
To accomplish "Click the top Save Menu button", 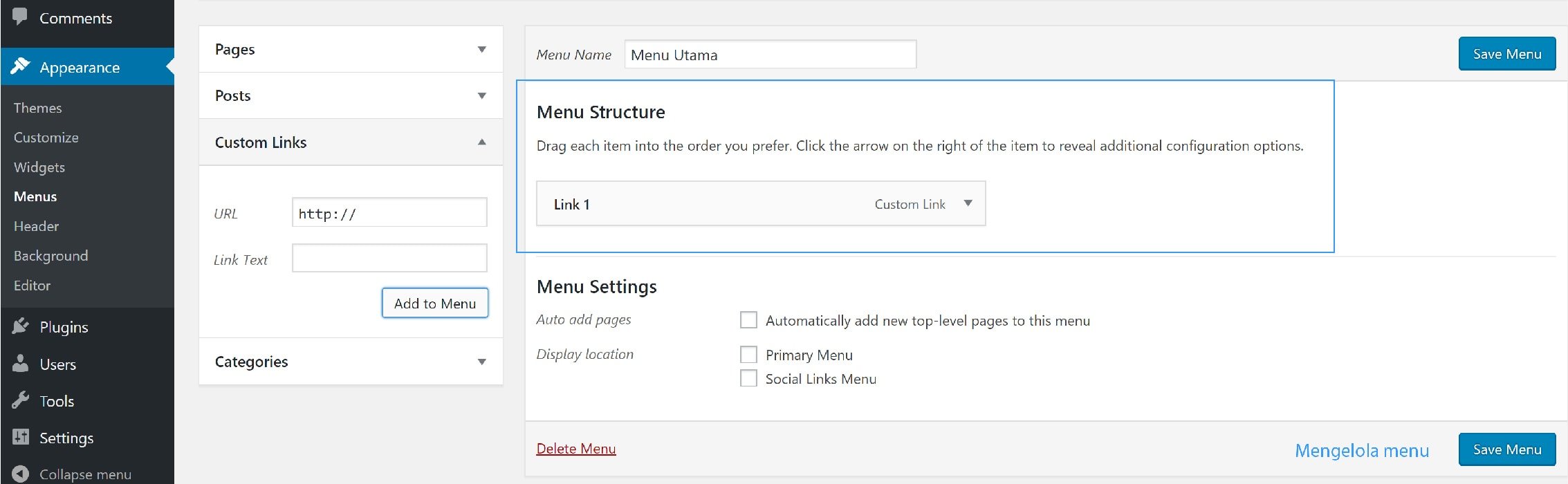I will click(1507, 54).
